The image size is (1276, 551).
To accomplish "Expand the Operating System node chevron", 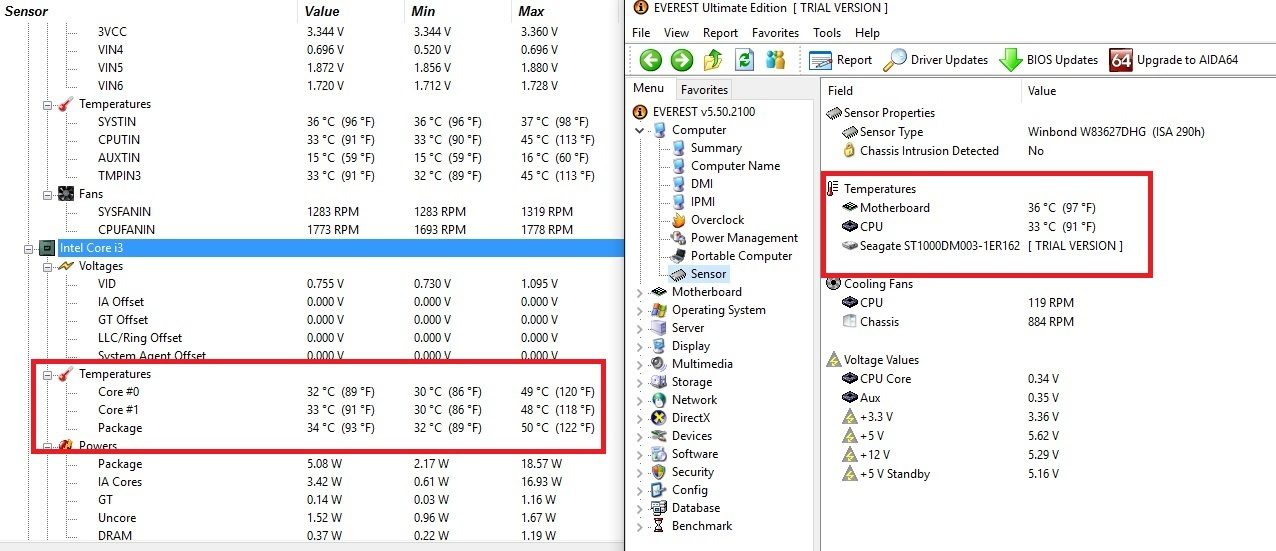I will [640, 310].
